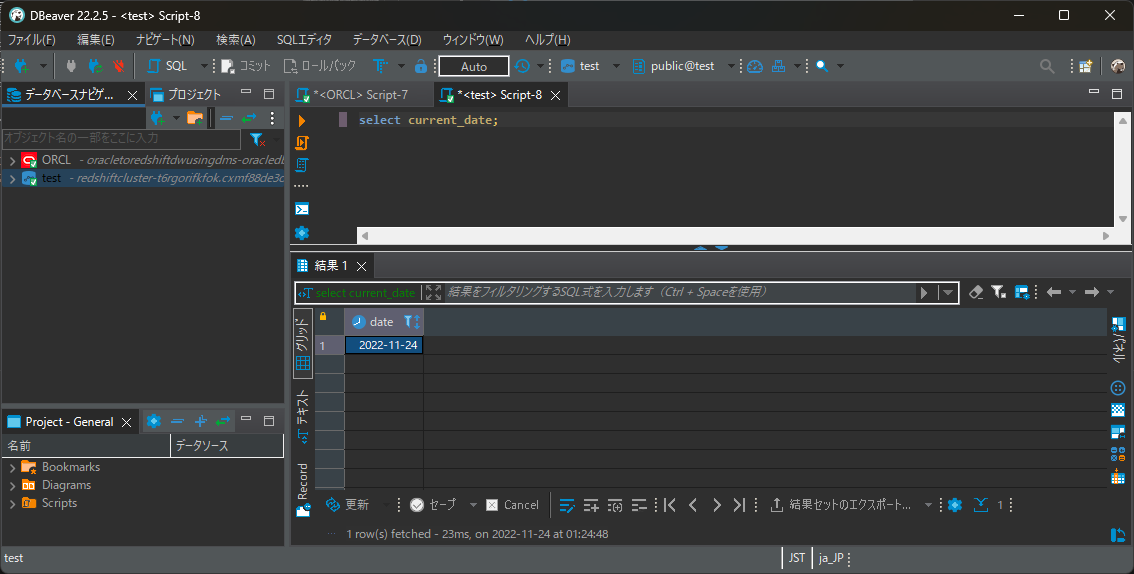Expand the Scripts folder

[12, 504]
